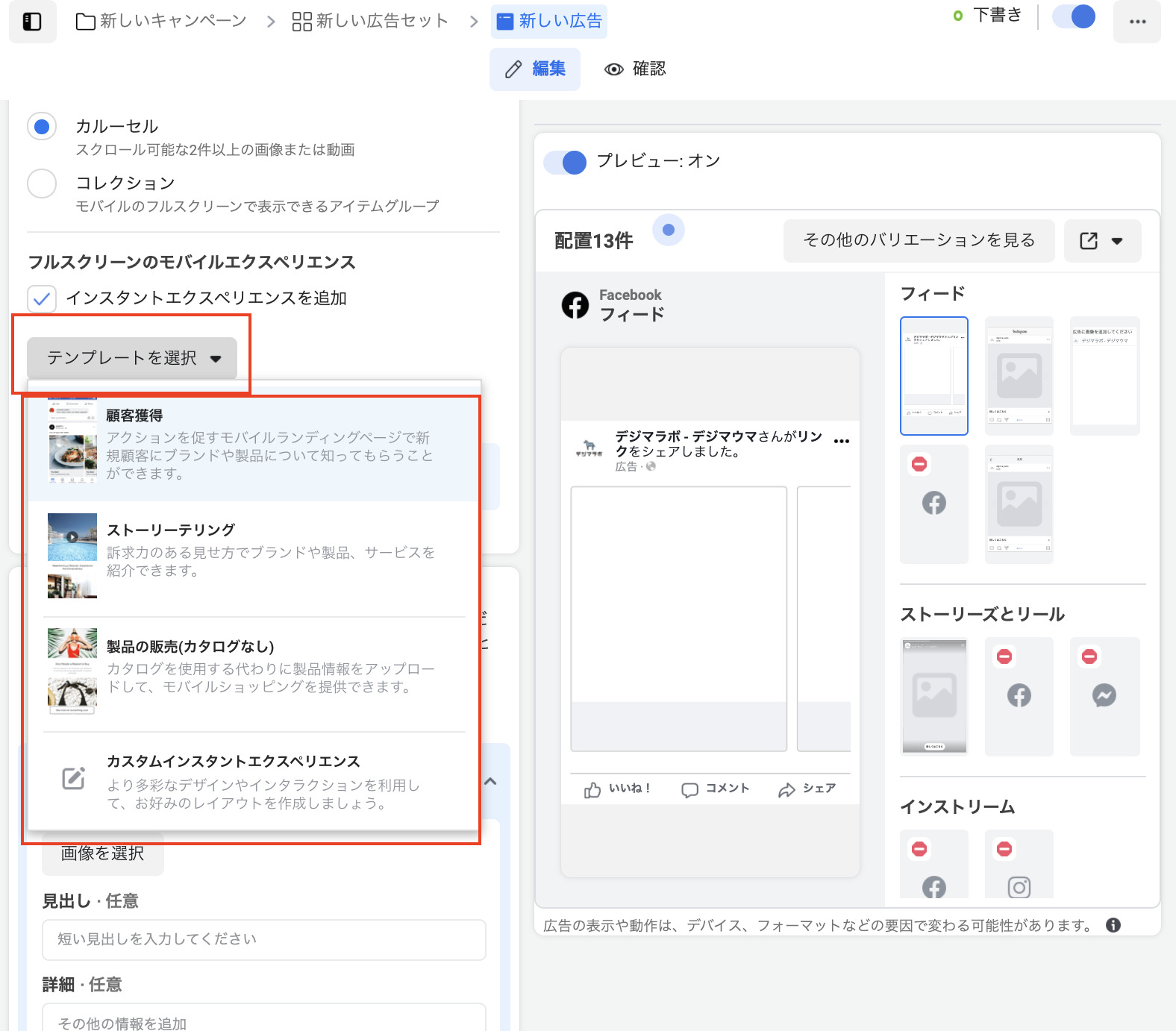This screenshot has width=1176, height=1031.
Task: Open the post options ellipsis in preview
Action: click(x=841, y=441)
